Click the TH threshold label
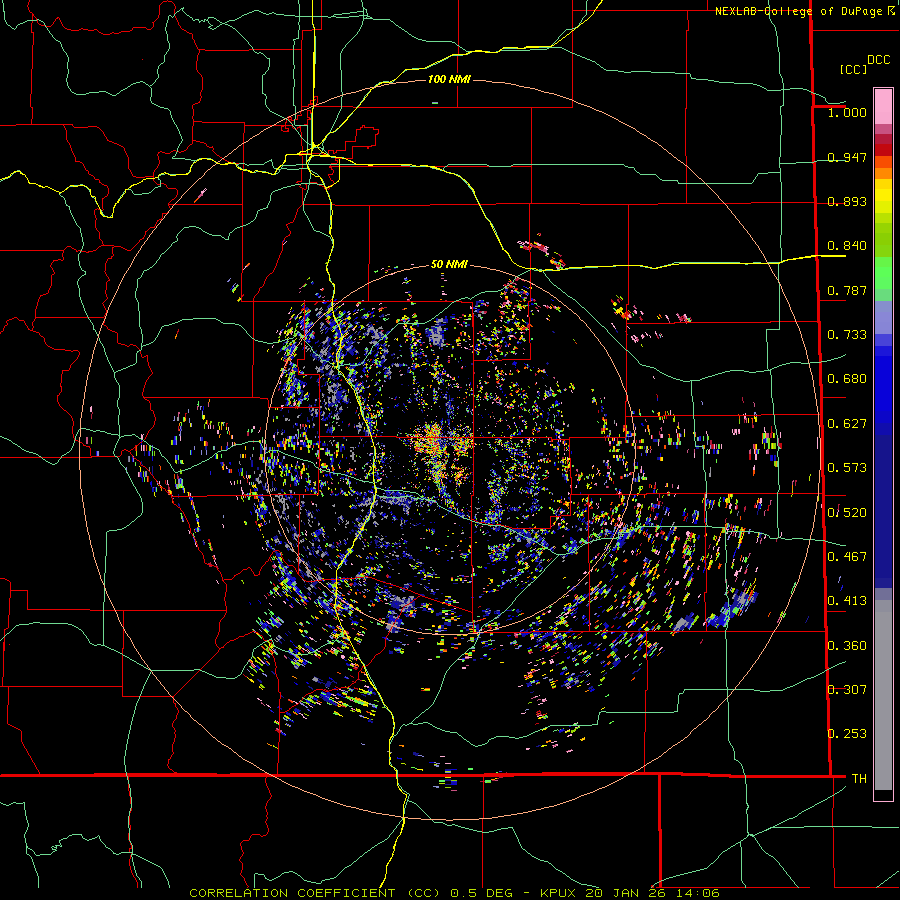Image resolution: width=900 pixels, height=900 pixels. [x=859, y=779]
